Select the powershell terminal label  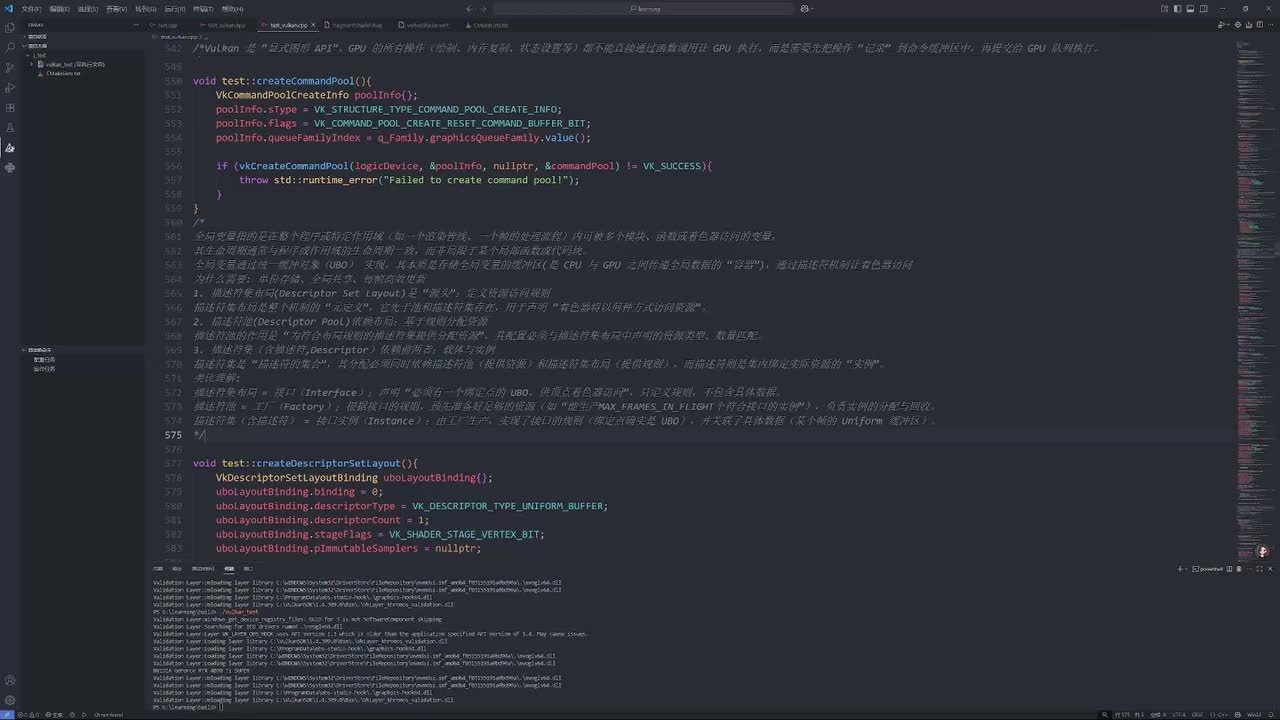1208,568
